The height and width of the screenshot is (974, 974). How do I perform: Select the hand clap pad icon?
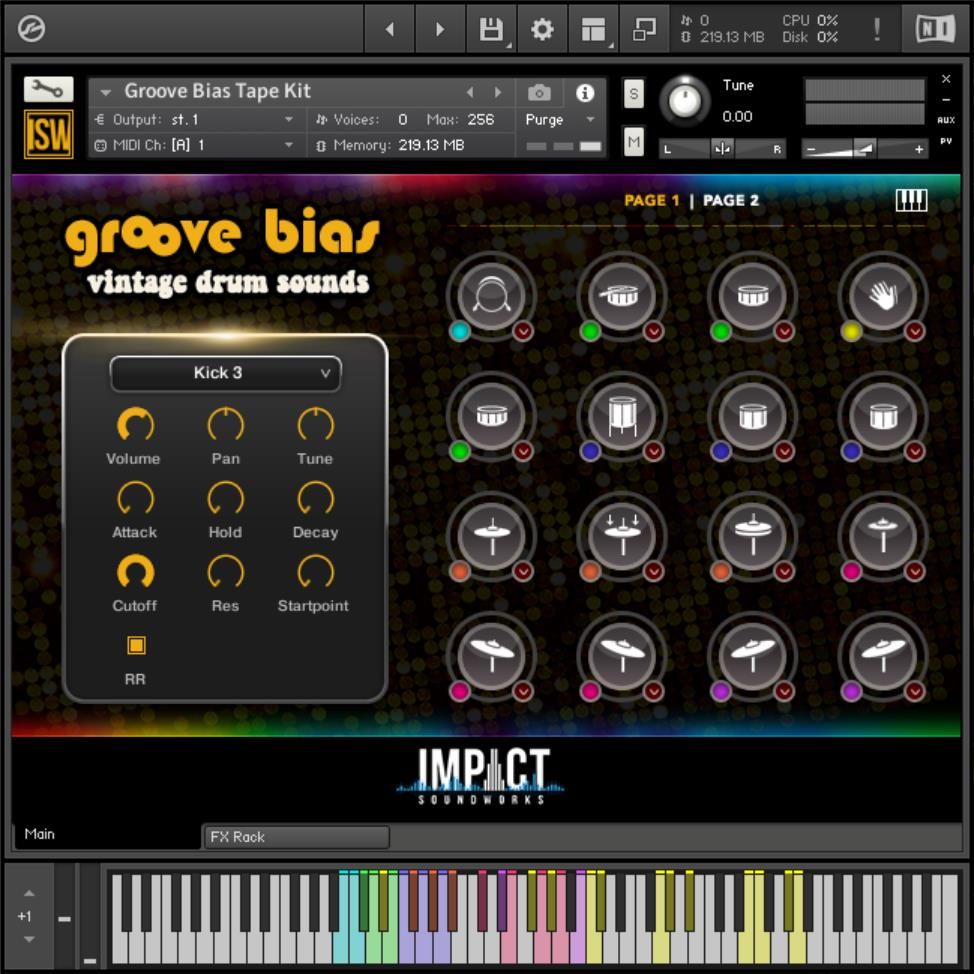click(x=883, y=296)
